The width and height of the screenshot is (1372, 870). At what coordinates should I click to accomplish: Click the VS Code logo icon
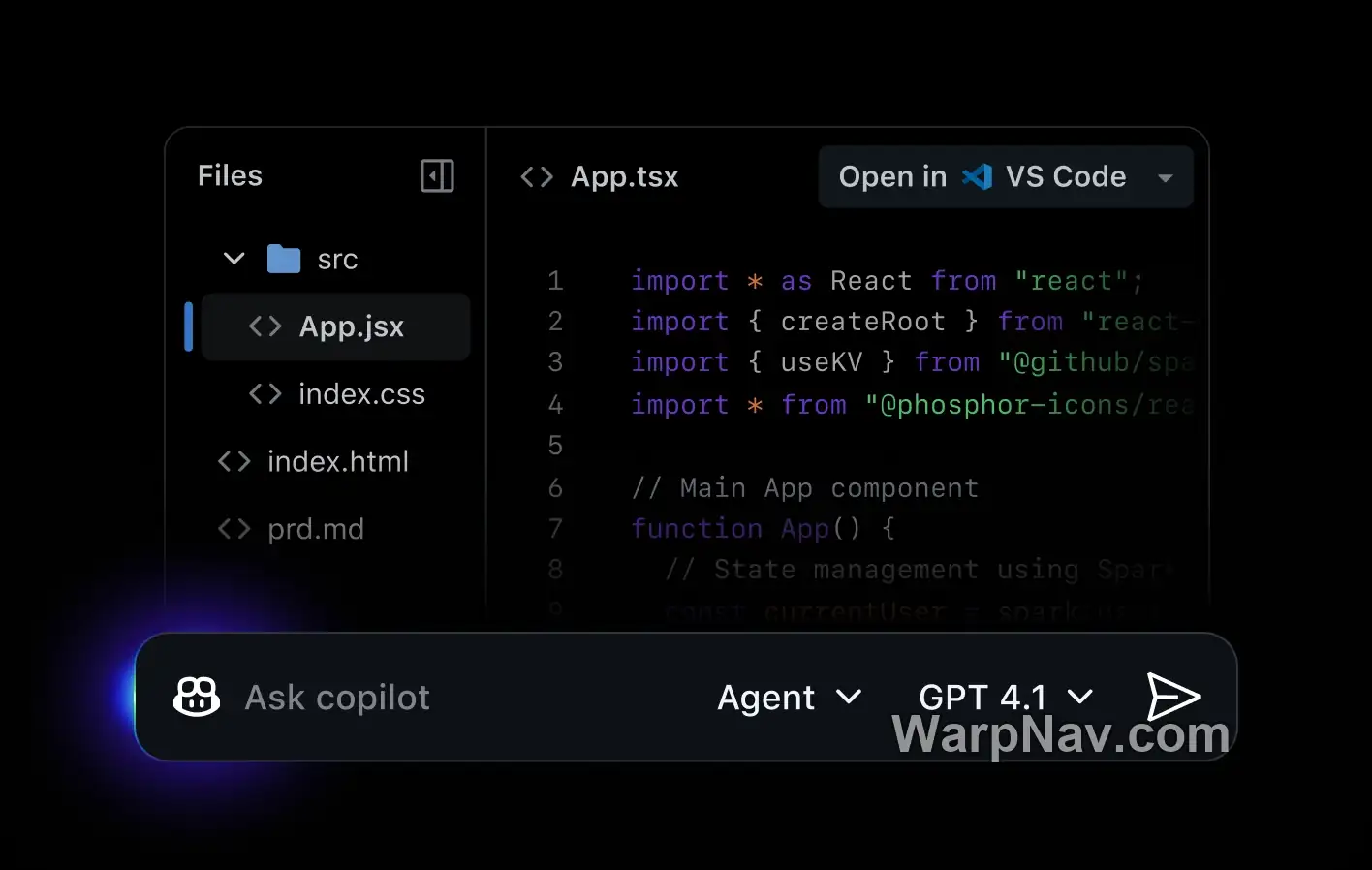(977, 176)
